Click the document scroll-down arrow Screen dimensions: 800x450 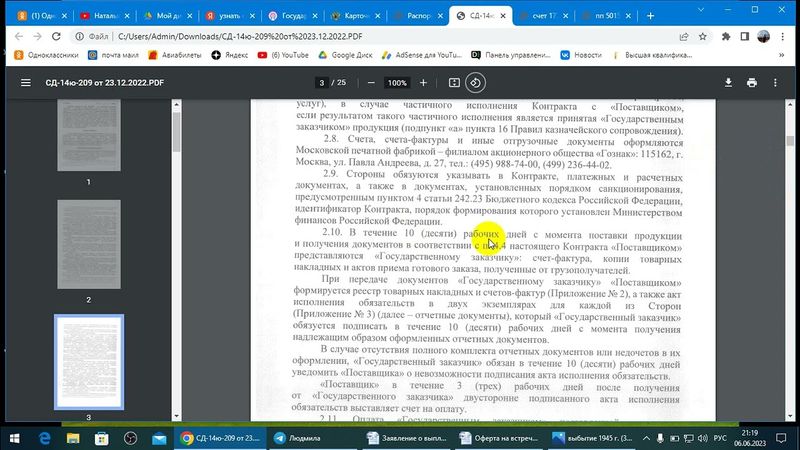pyautogui.click(x=790, y=416)
